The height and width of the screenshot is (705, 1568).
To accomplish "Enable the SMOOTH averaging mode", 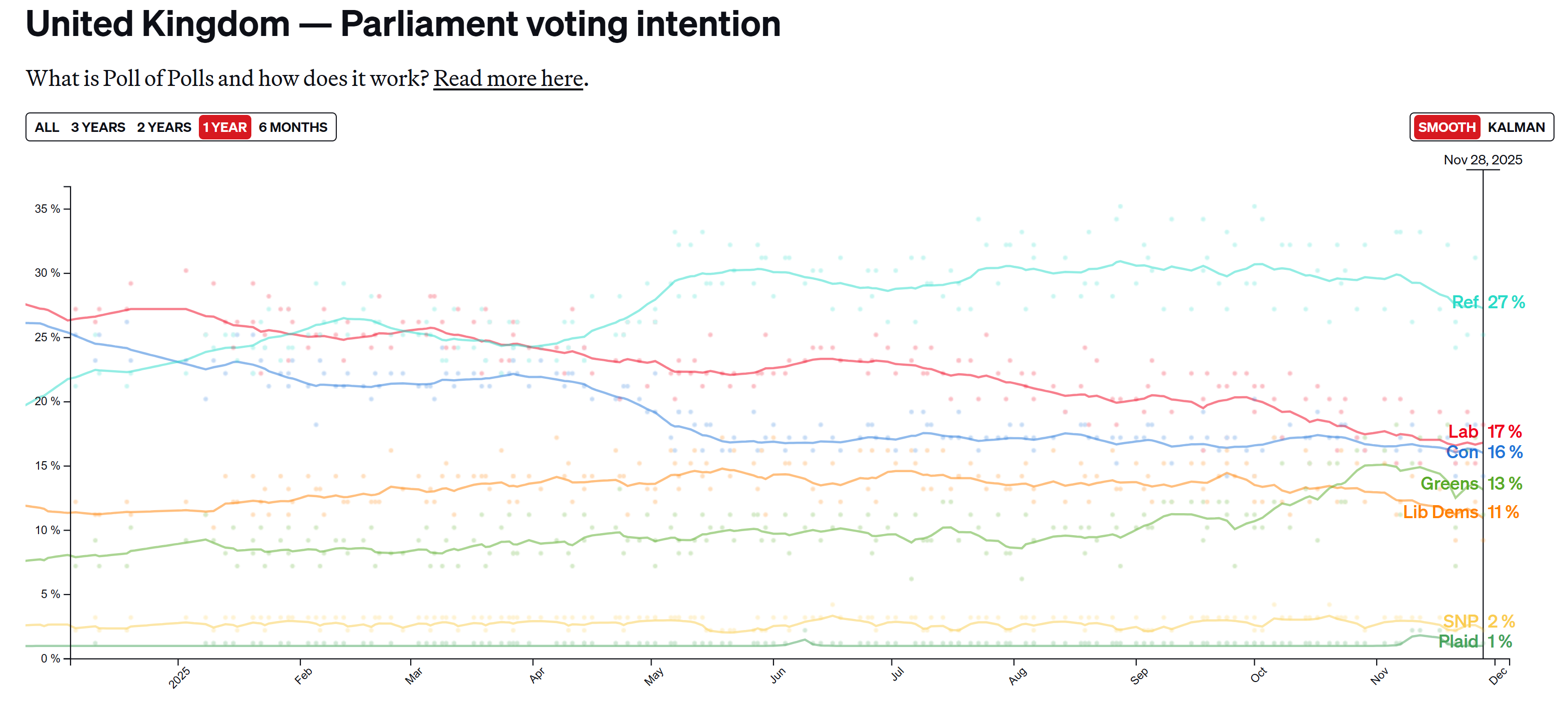I will coord(1446,127).
